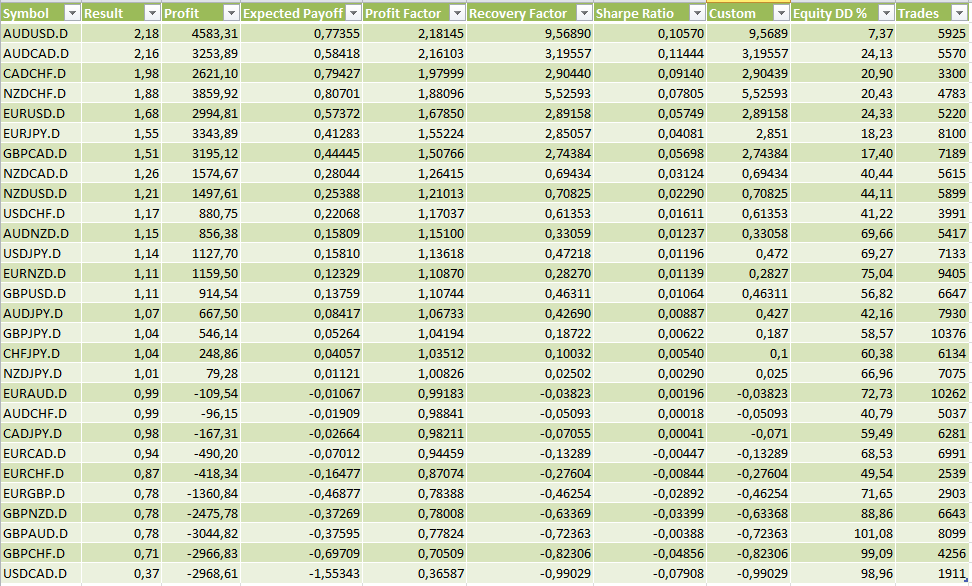Select the GBPCHF.D symbol cell
Viewport: 972px width, 586px height.
tap(41, 553)
